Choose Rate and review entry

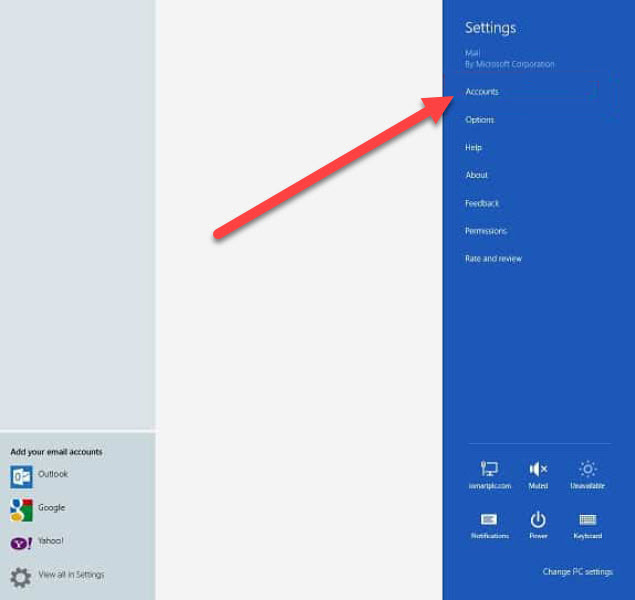(x=493, y=259)
